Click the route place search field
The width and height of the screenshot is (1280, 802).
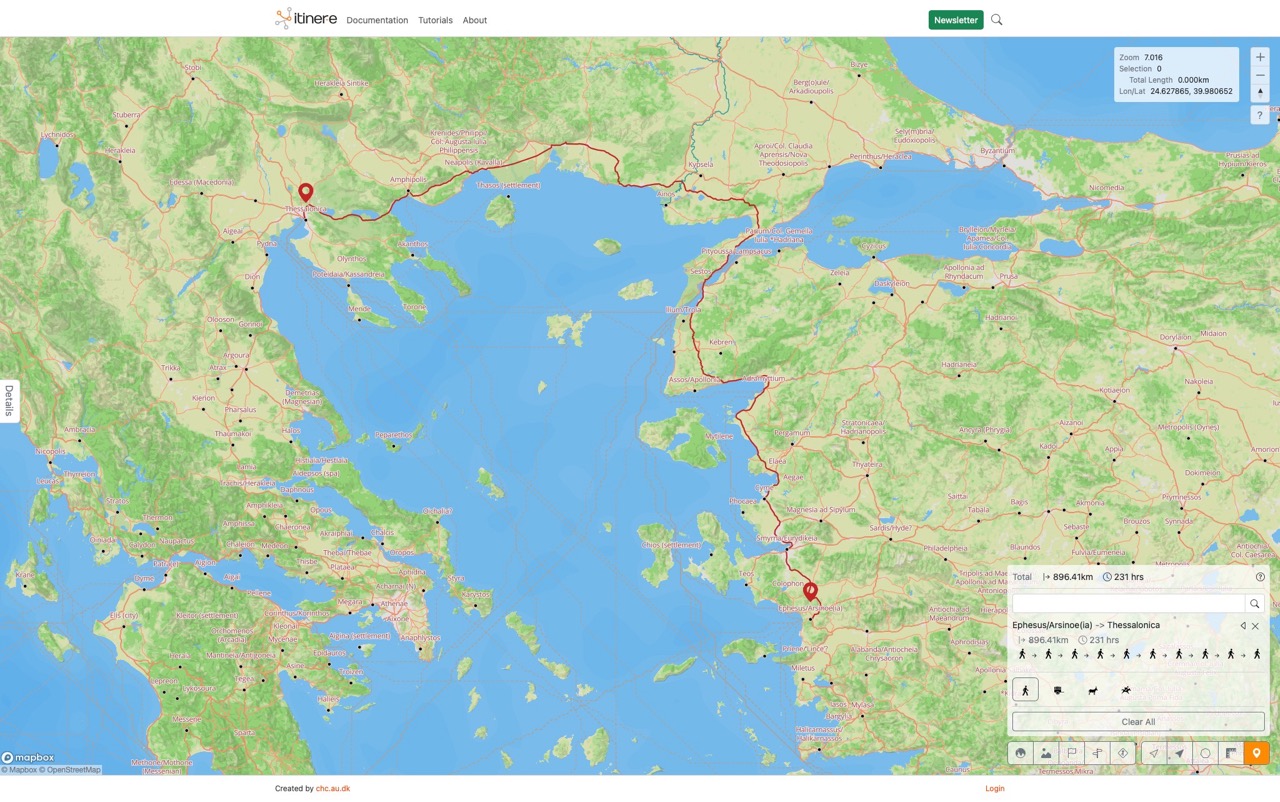coord(1128,604)
